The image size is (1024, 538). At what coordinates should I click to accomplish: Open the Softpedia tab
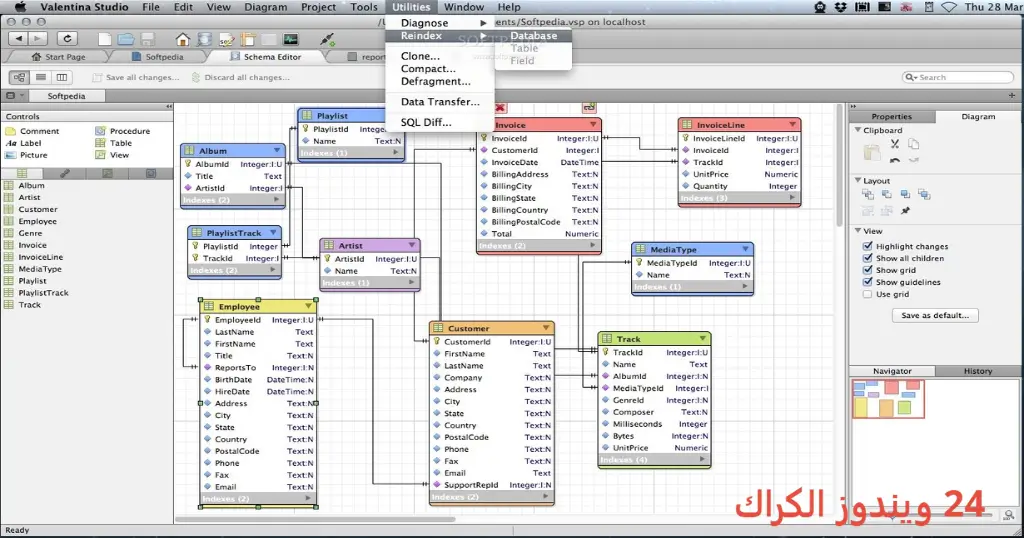157,57
